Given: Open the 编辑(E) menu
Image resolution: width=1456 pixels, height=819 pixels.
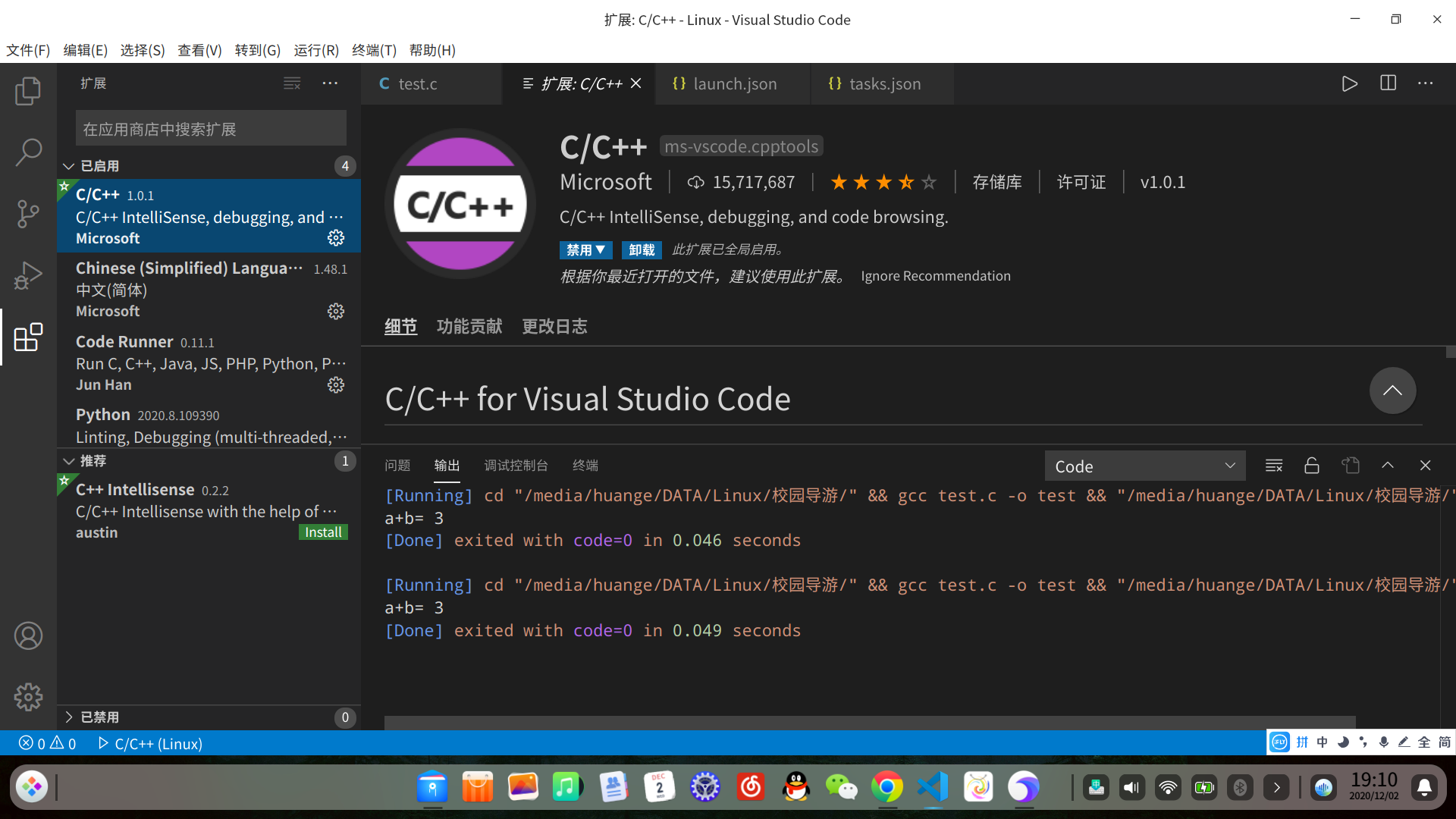Looking at the screenshot, I should (85, 50).
